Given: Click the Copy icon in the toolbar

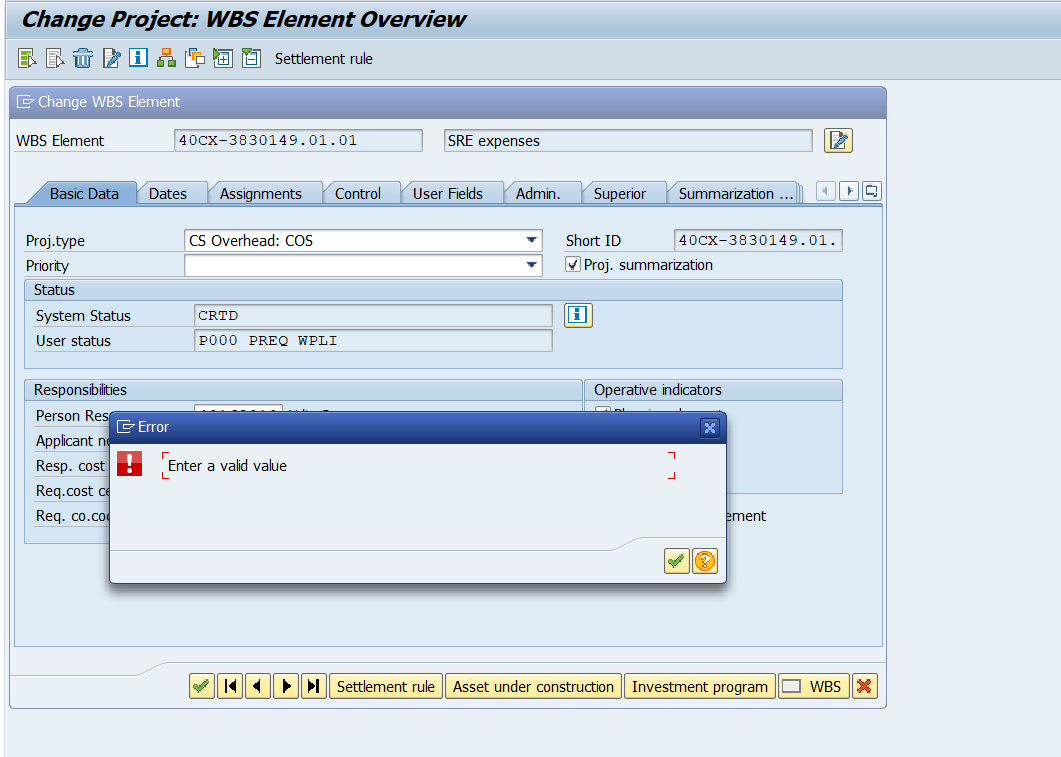Looking at the screenshot, I should (194, 58).
